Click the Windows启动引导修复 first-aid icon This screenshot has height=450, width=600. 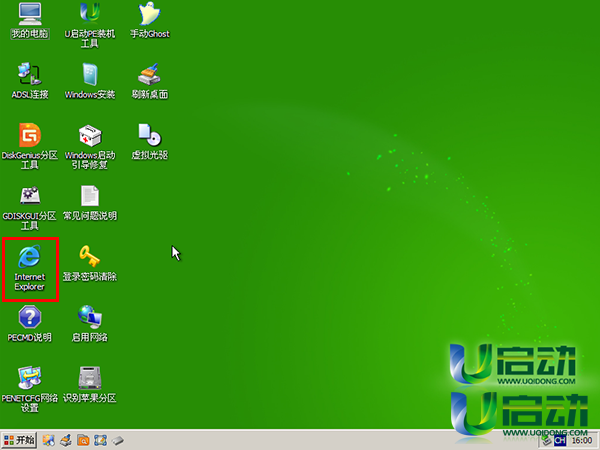pyautogui.click(x=90, y=146)
